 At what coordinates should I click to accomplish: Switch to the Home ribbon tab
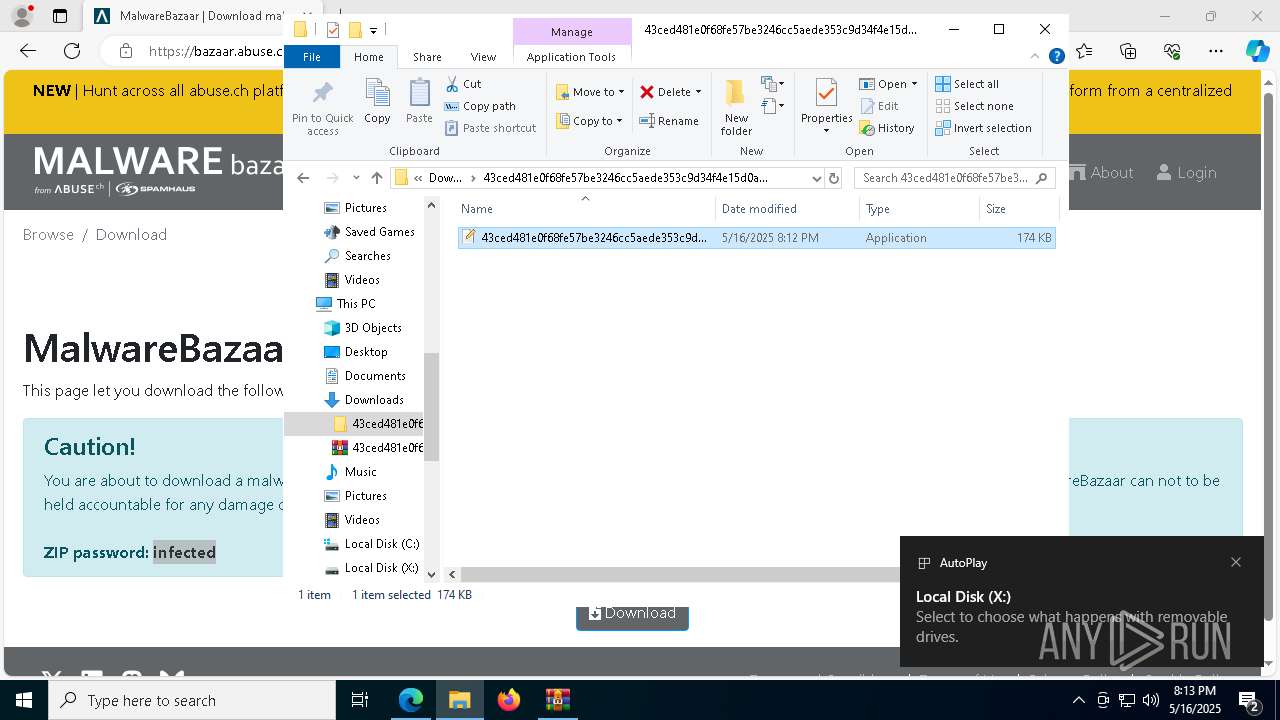(368, 57)
